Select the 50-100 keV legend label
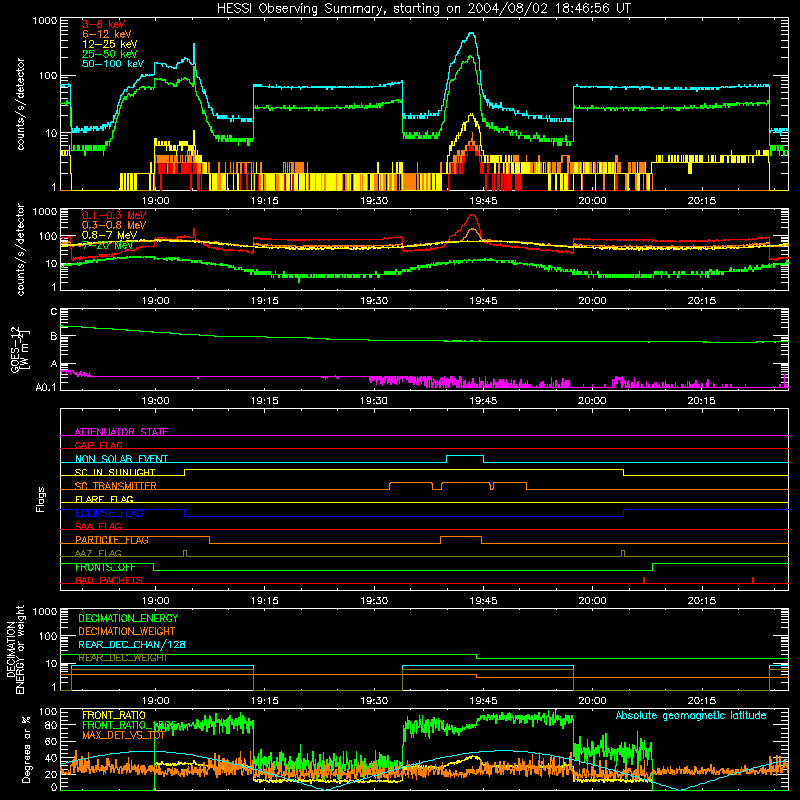 (112, 64)
